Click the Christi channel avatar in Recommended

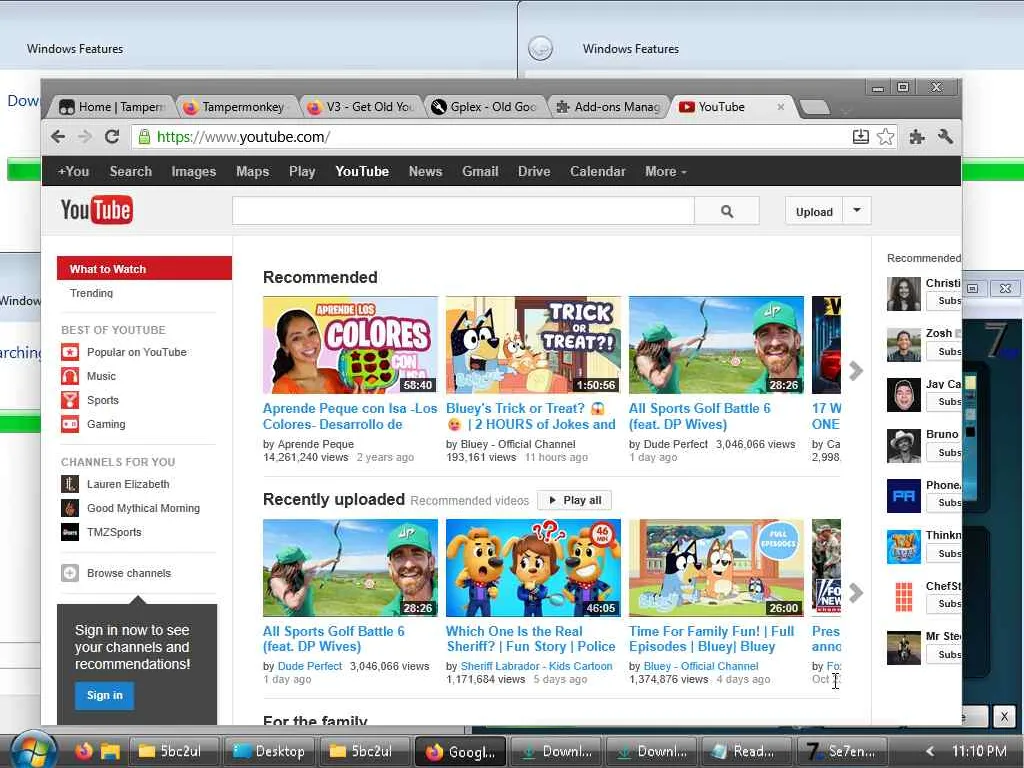pos(904,294)
